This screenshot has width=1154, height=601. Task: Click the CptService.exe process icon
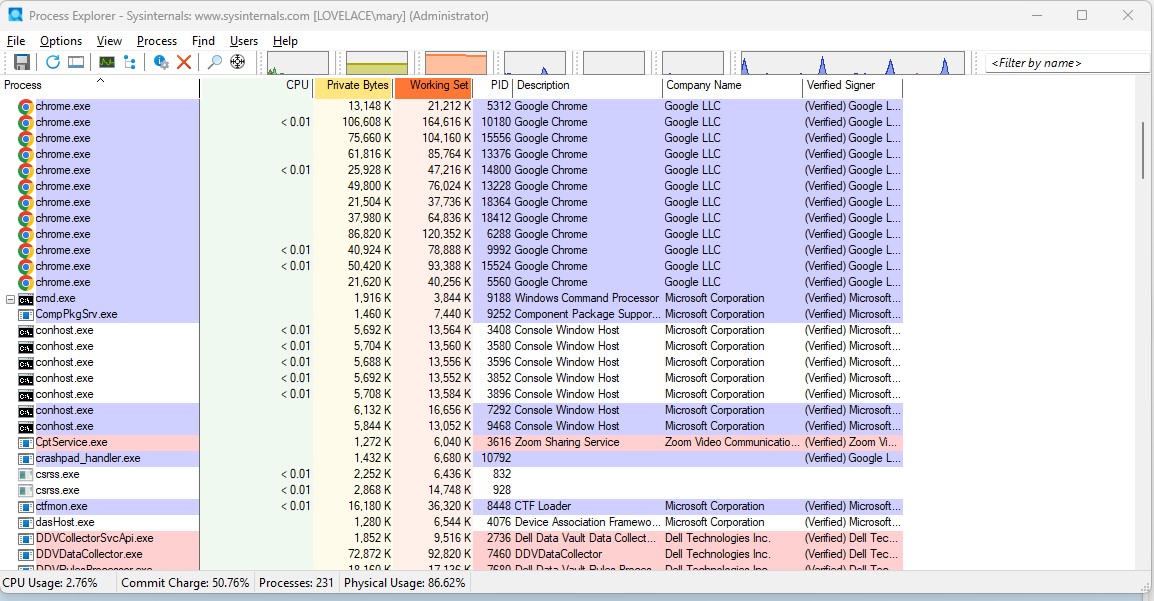(x=26, y=443)
